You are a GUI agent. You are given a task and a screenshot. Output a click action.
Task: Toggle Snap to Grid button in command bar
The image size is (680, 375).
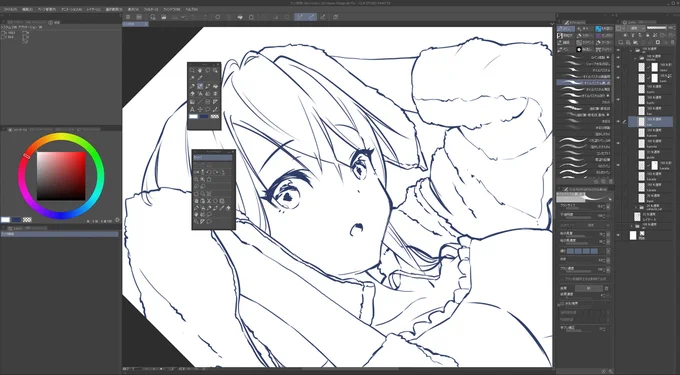[323, 17]
